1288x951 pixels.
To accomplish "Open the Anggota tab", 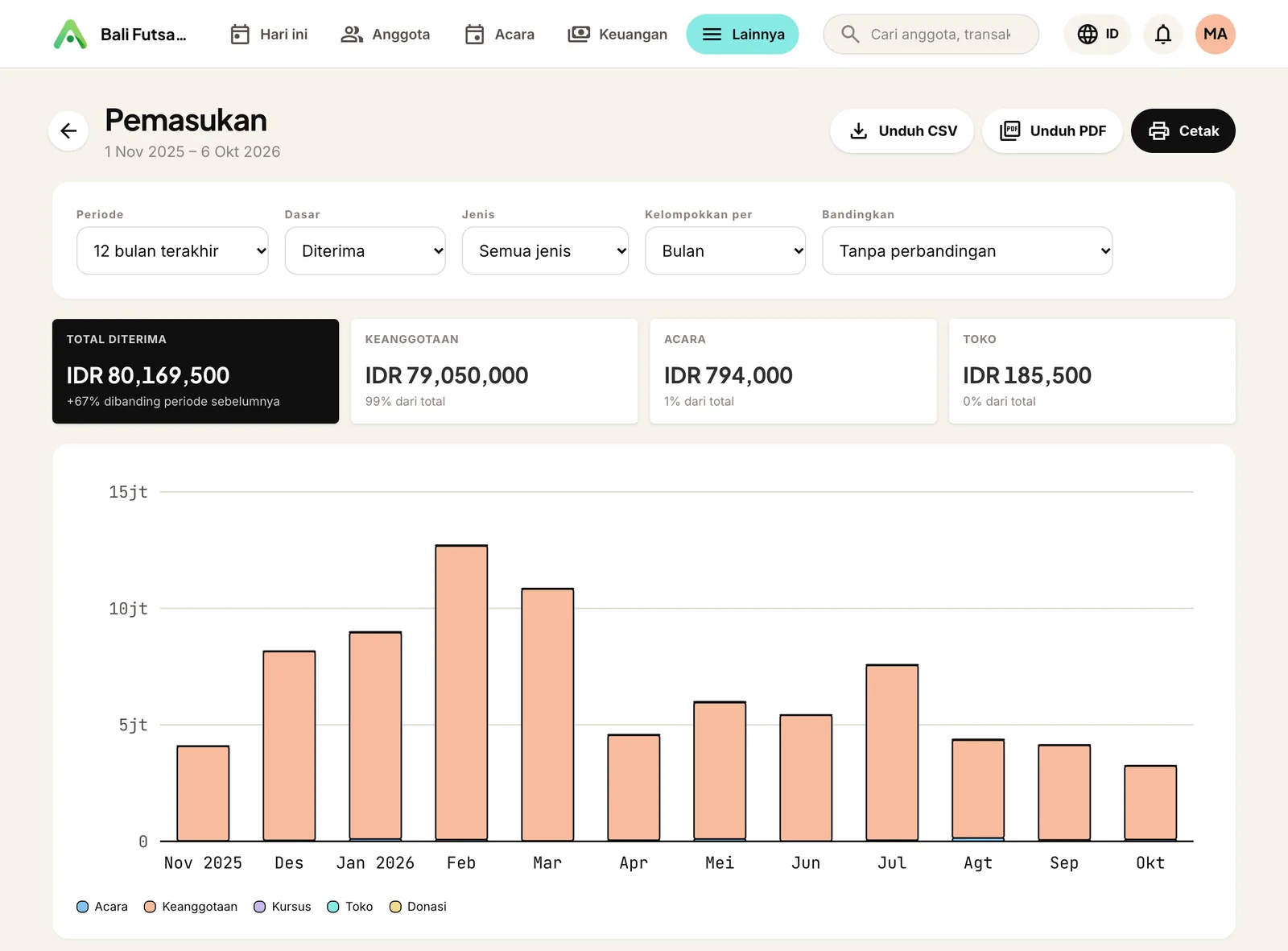I will click(385, 34).
